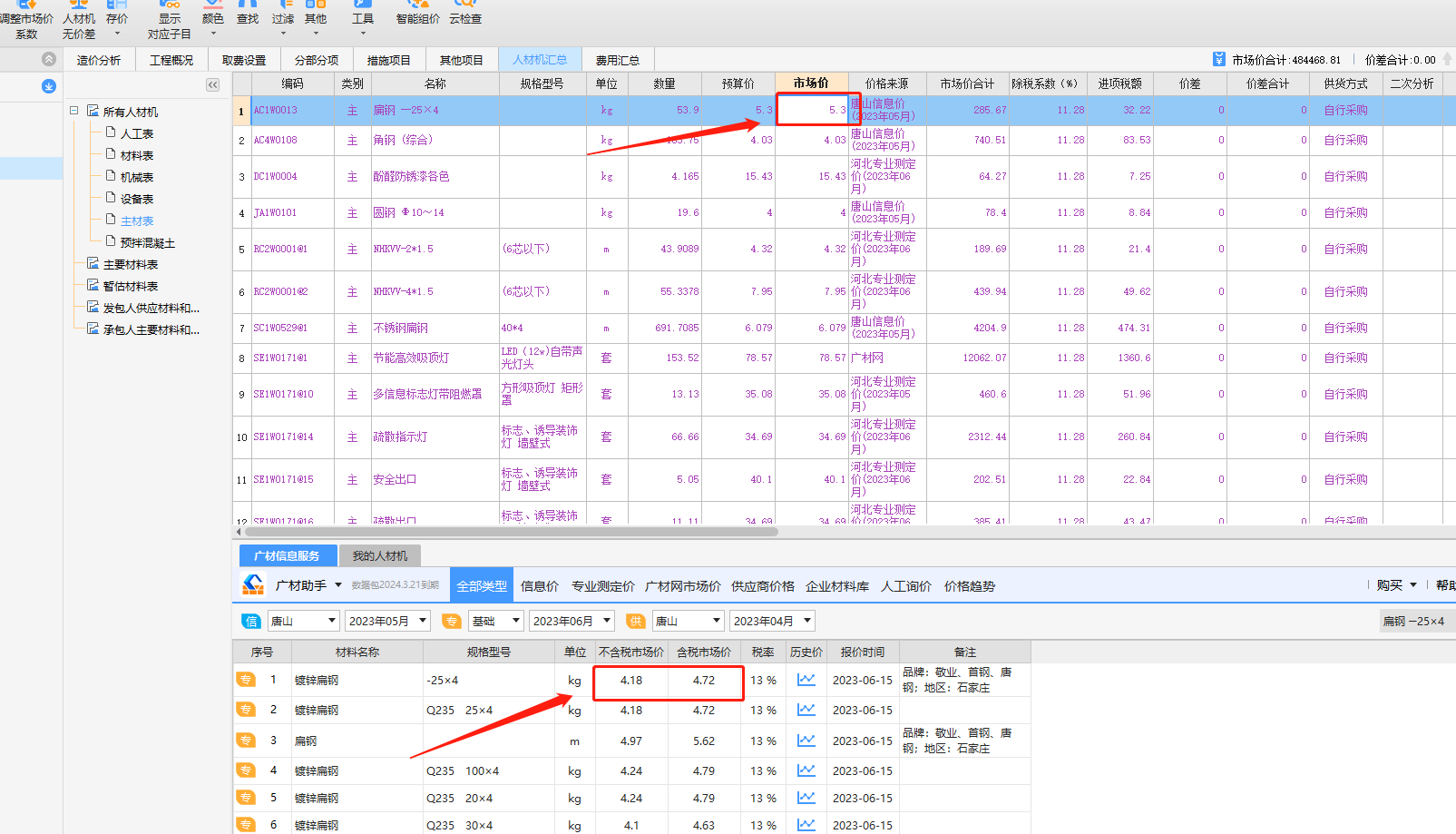View price history chart for row 4 Q235 100×4

pyautogui.click(x=806, y=770)
